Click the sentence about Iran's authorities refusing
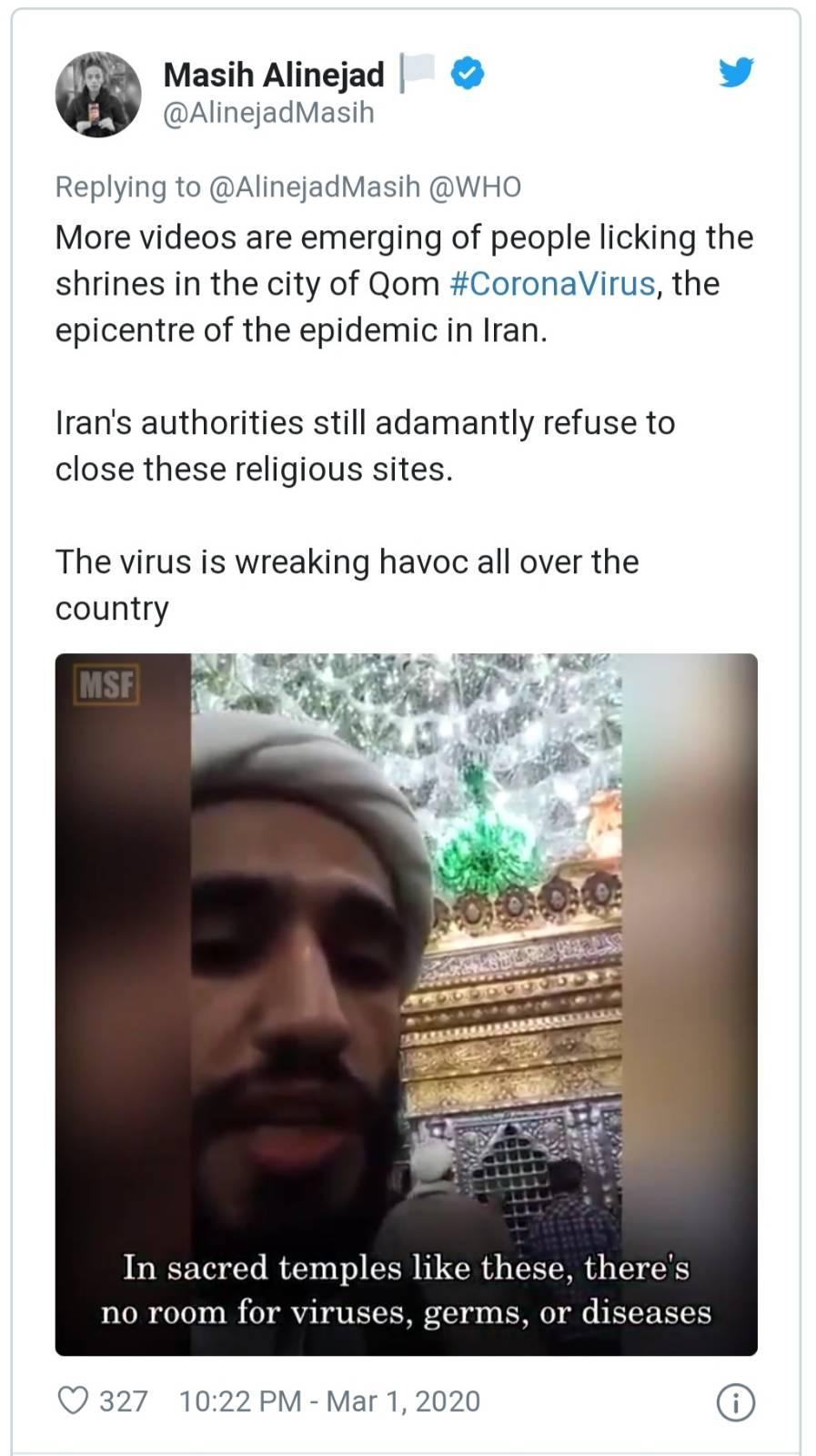The image size is (816, 1456). (x=365, y=446)
